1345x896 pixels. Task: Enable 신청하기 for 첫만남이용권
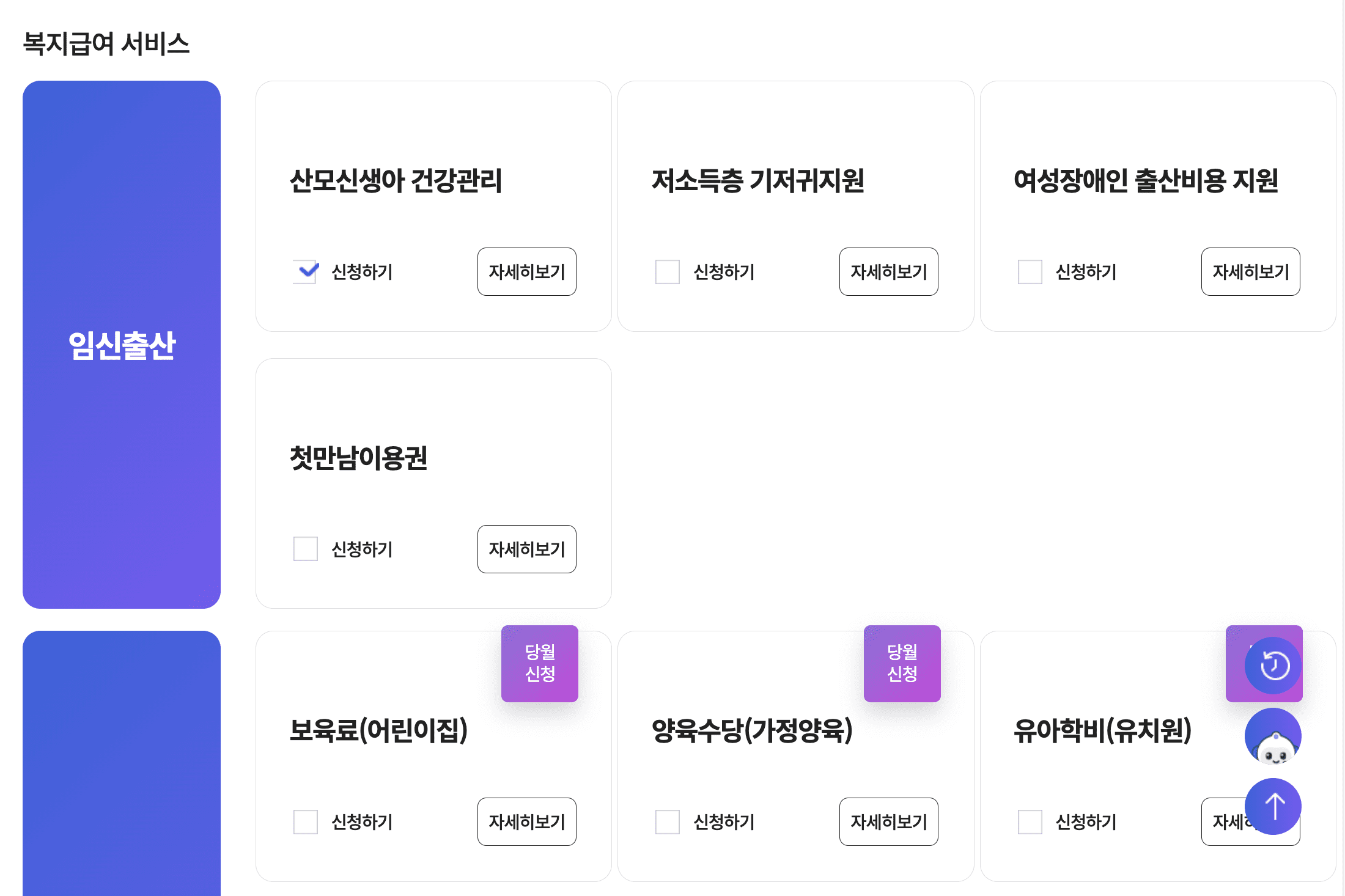click(x=304, y=549)
